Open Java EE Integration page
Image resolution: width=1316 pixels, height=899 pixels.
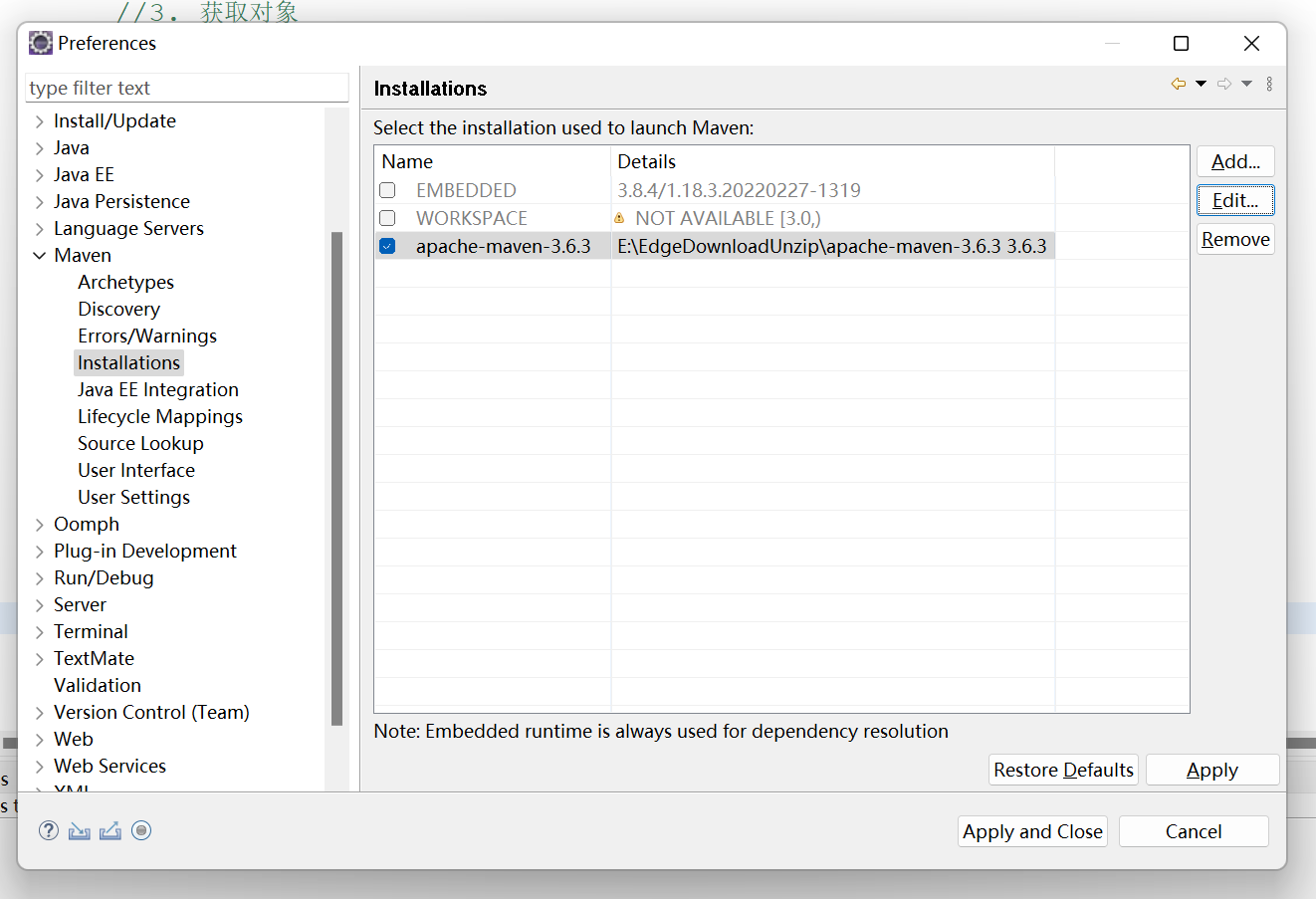pos(158,389)
